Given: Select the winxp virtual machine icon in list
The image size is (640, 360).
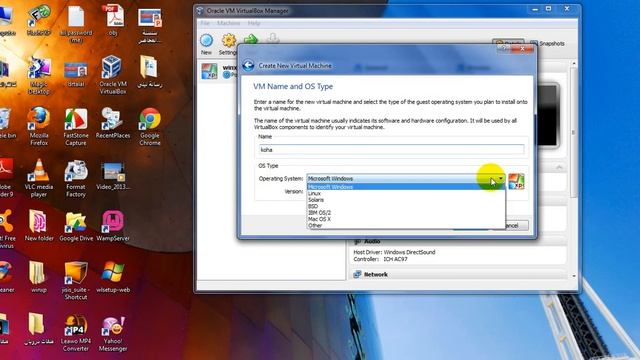Looking at the screenshot, I should point(210,71).
